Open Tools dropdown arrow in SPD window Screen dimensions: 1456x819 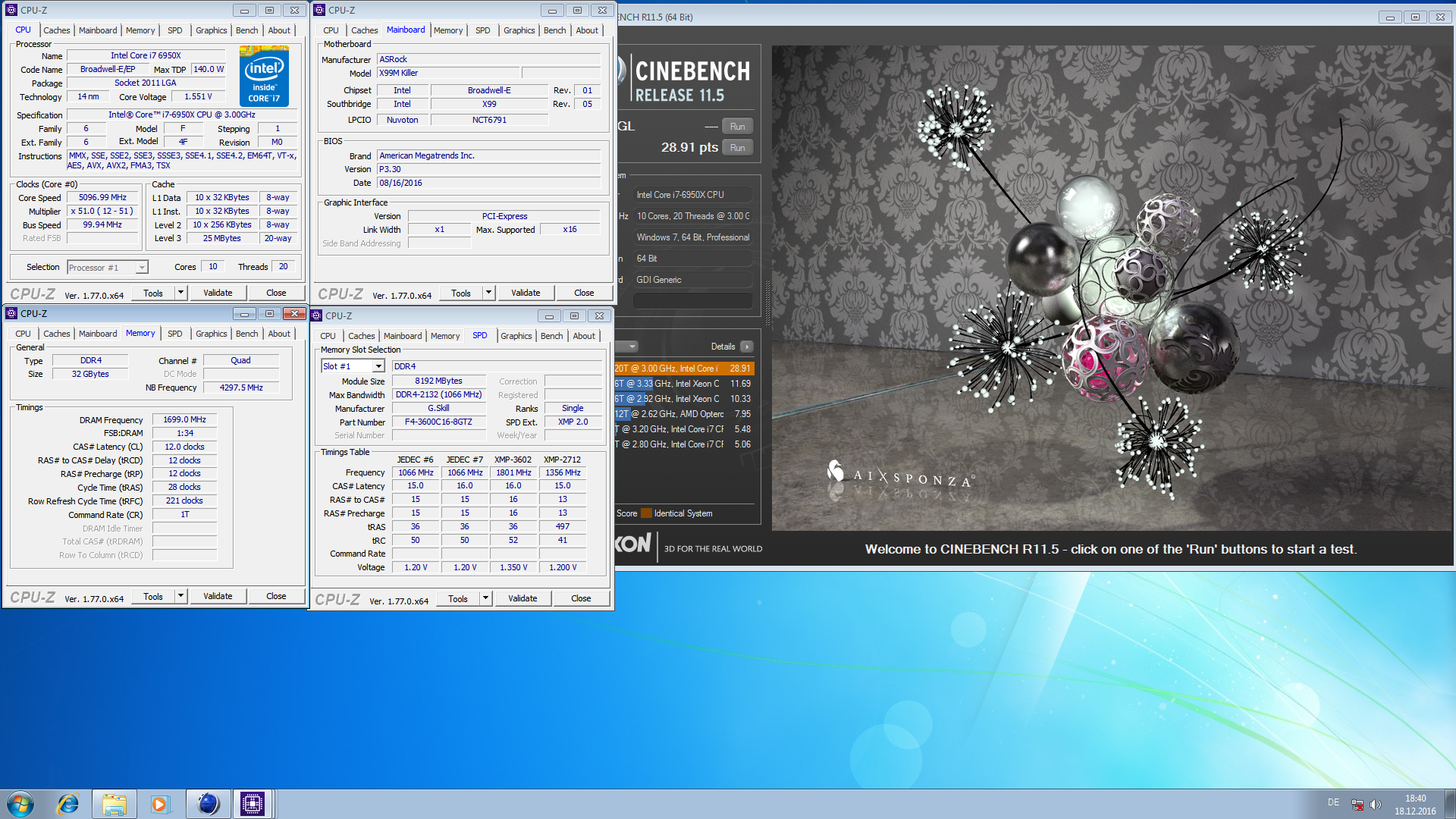(x=485, y=598)
